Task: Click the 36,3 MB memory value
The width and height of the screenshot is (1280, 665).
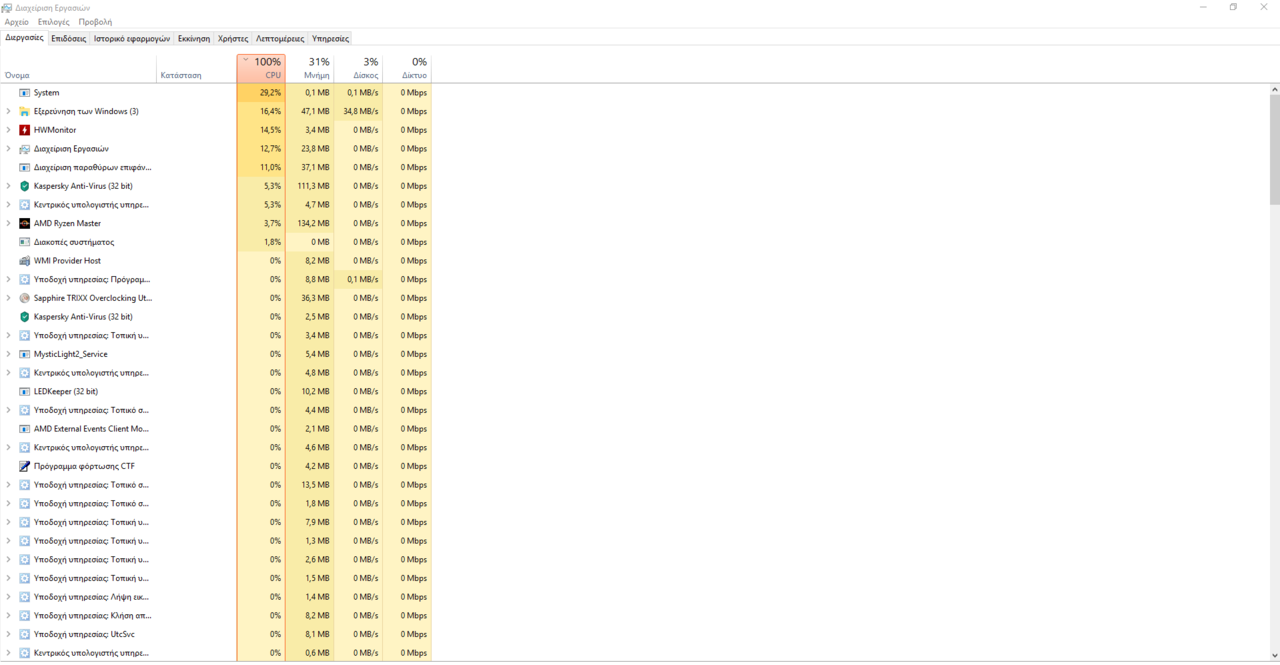Action: (315, 298)
